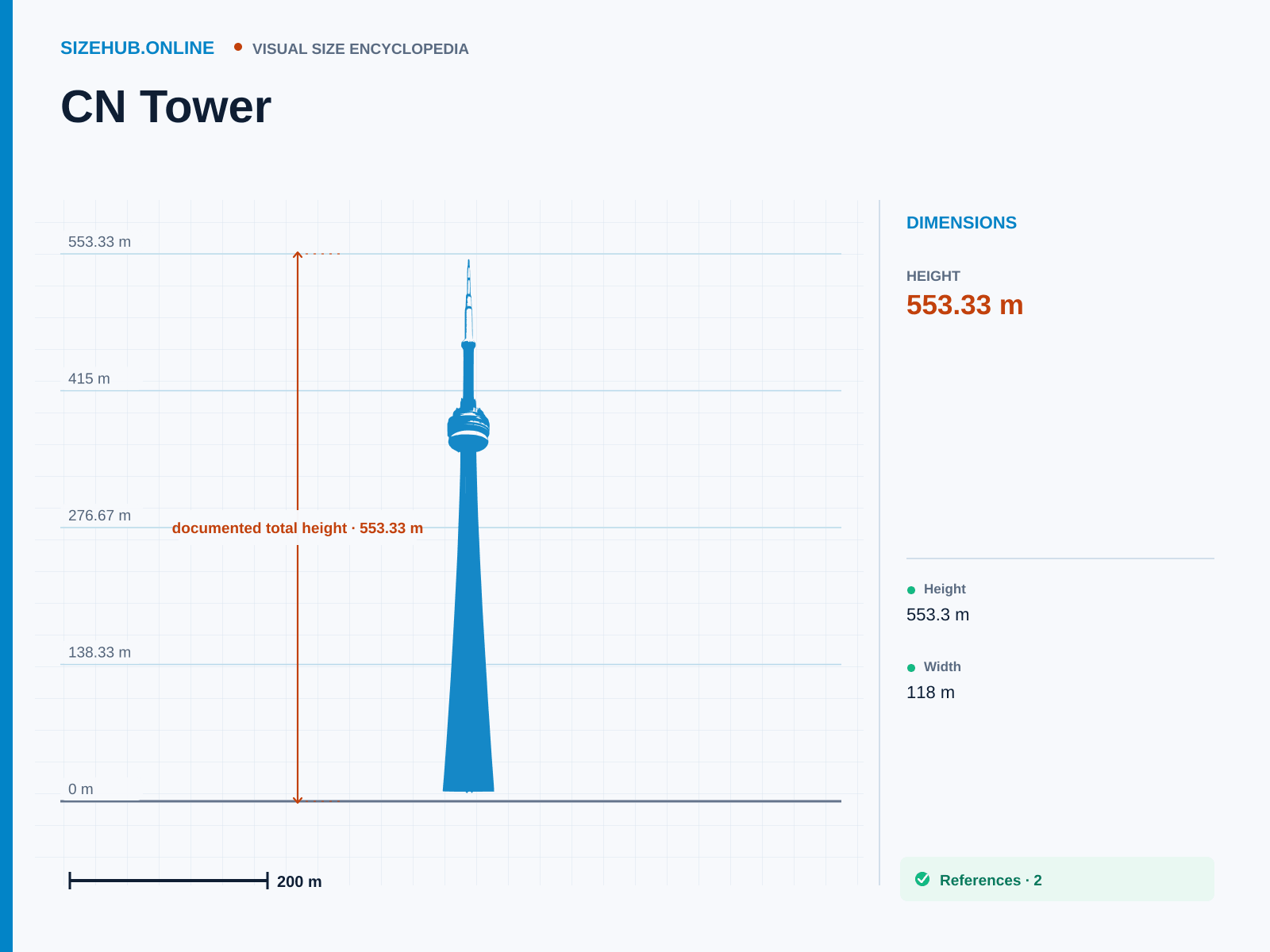Click the Width label in dimensions list

tap(942, 667)
